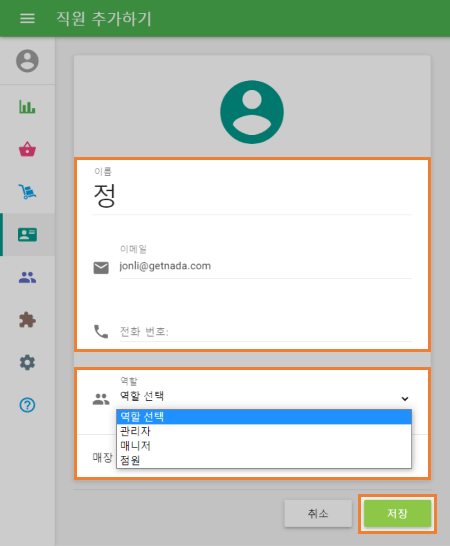
Task: Select 매니저 role from the list
Action: tap(264, 446)
